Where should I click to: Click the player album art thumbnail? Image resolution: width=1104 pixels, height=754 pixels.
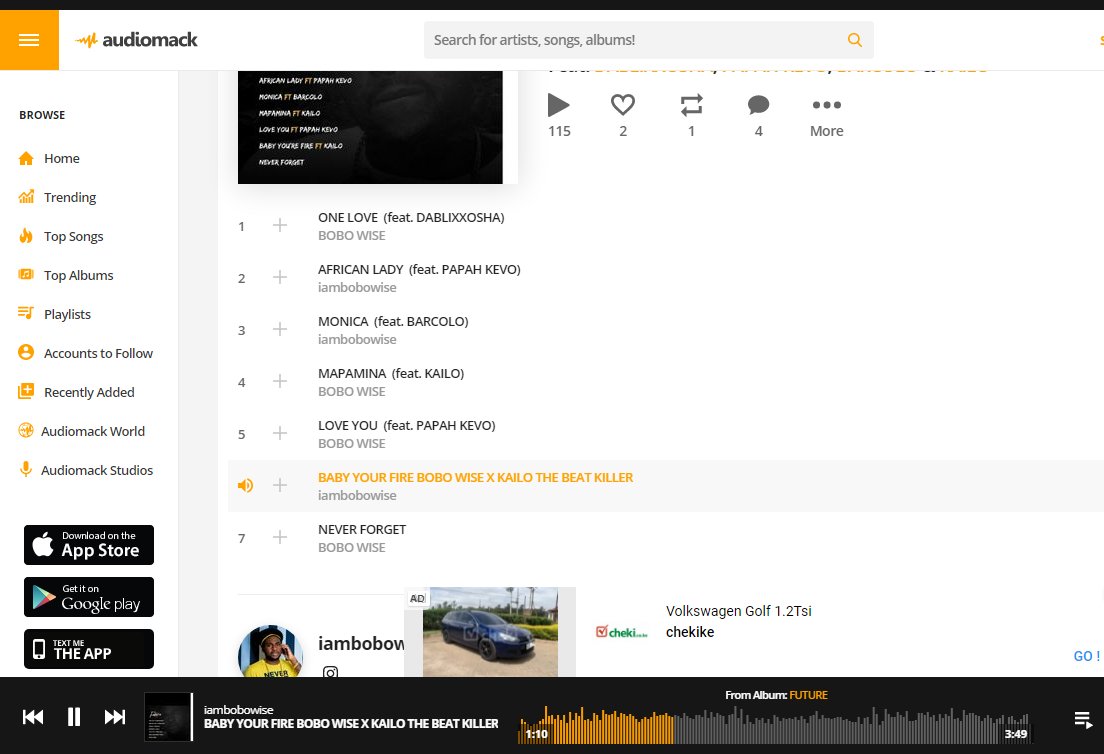168,717
